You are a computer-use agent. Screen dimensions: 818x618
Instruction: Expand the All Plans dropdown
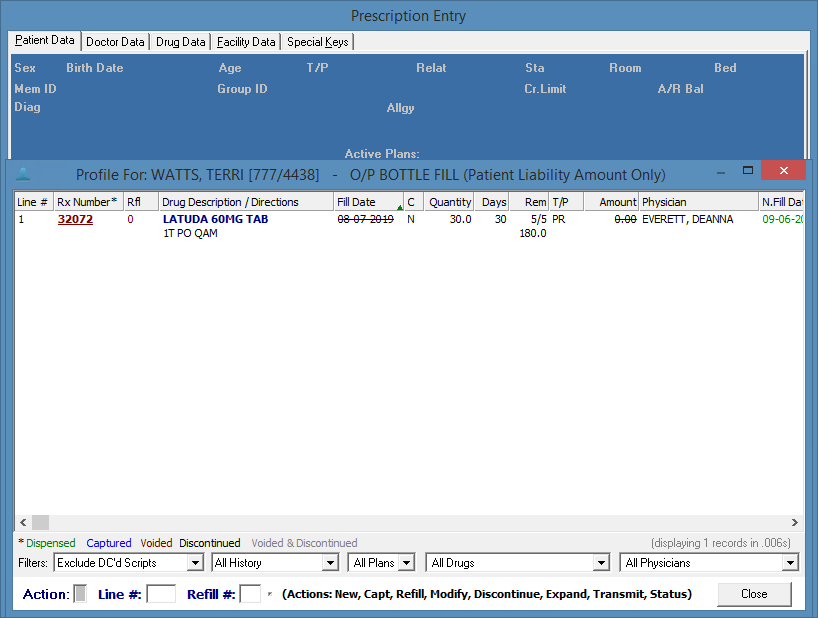click(x=406, y=562)
